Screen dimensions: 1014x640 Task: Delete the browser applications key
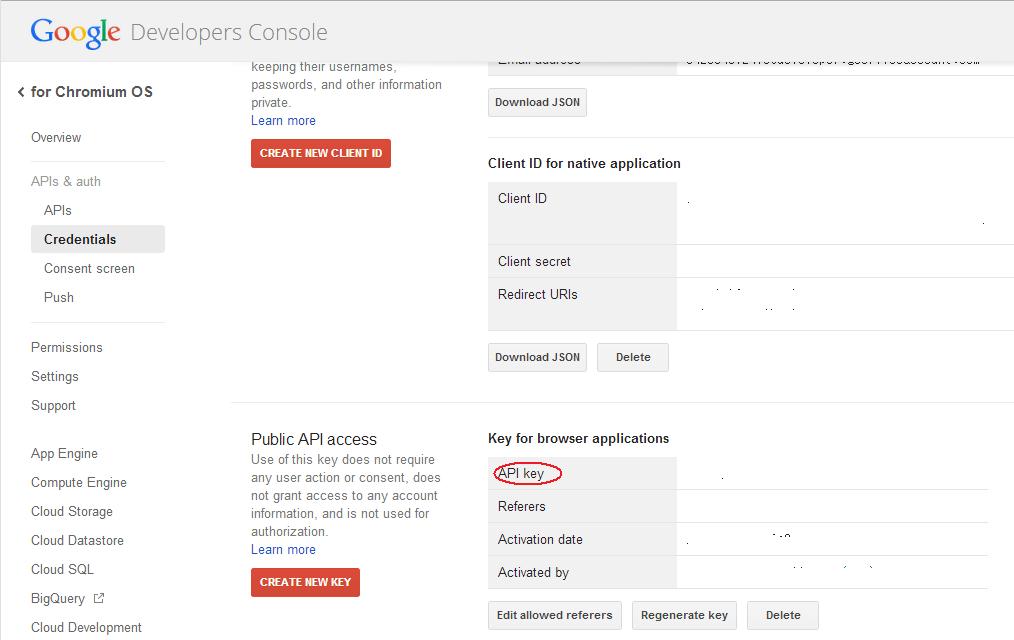(x=783, y=615)
